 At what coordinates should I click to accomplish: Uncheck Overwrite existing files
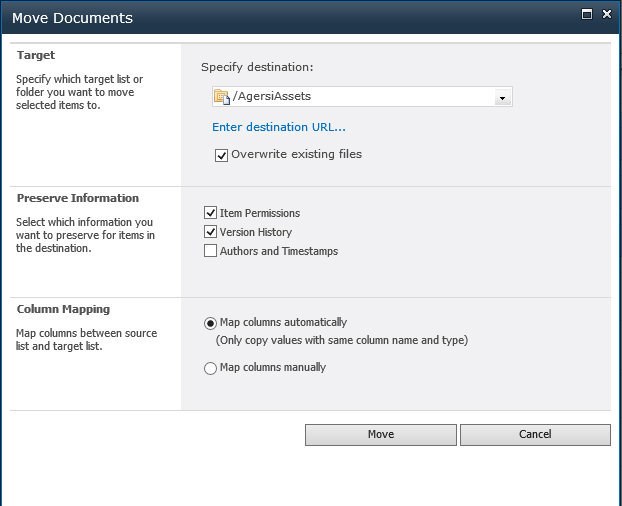point(222,155)
